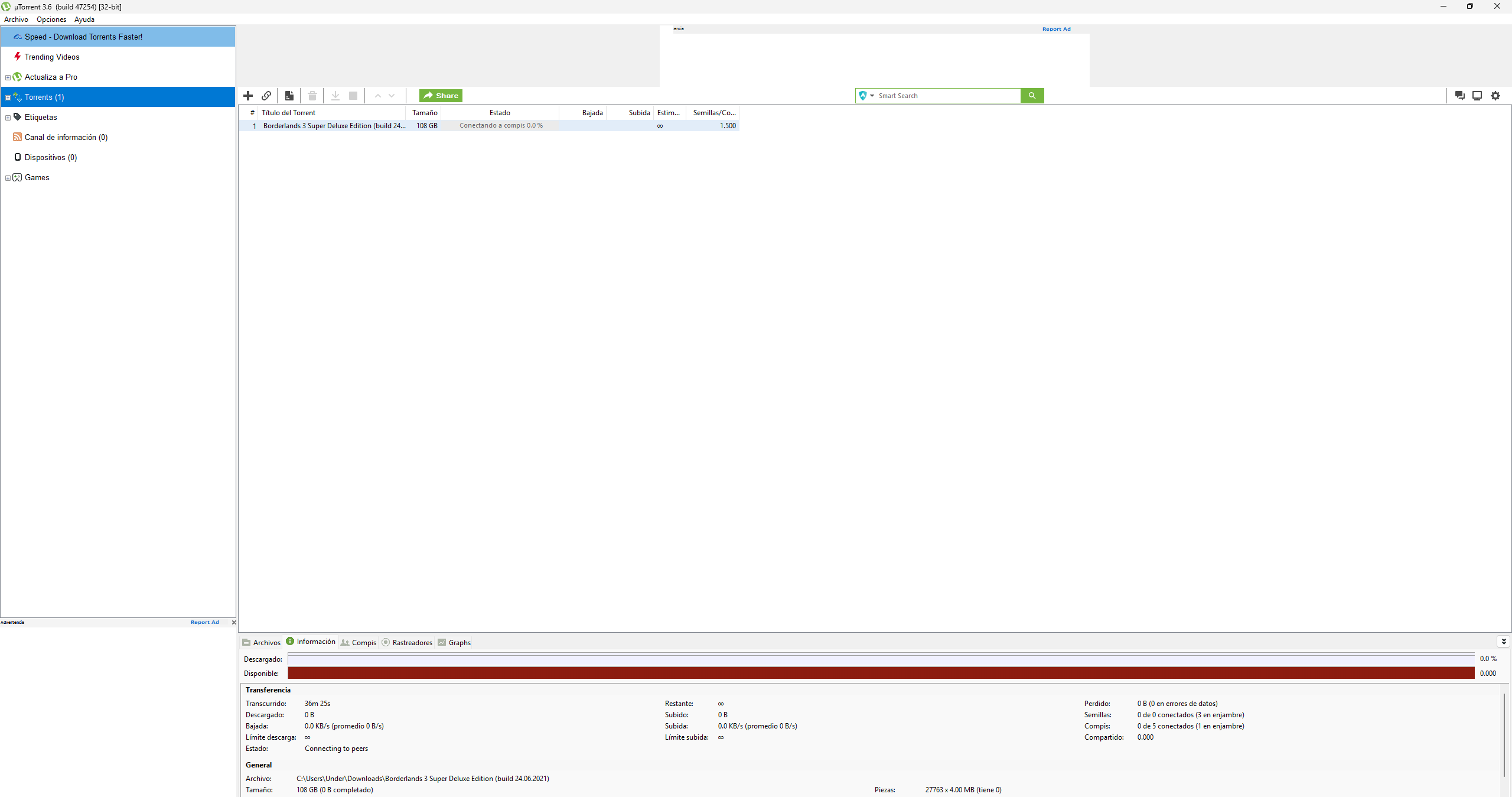Click inside the Smart Search input field
The width and height of the screenshot is (1512, 797).
948,96
